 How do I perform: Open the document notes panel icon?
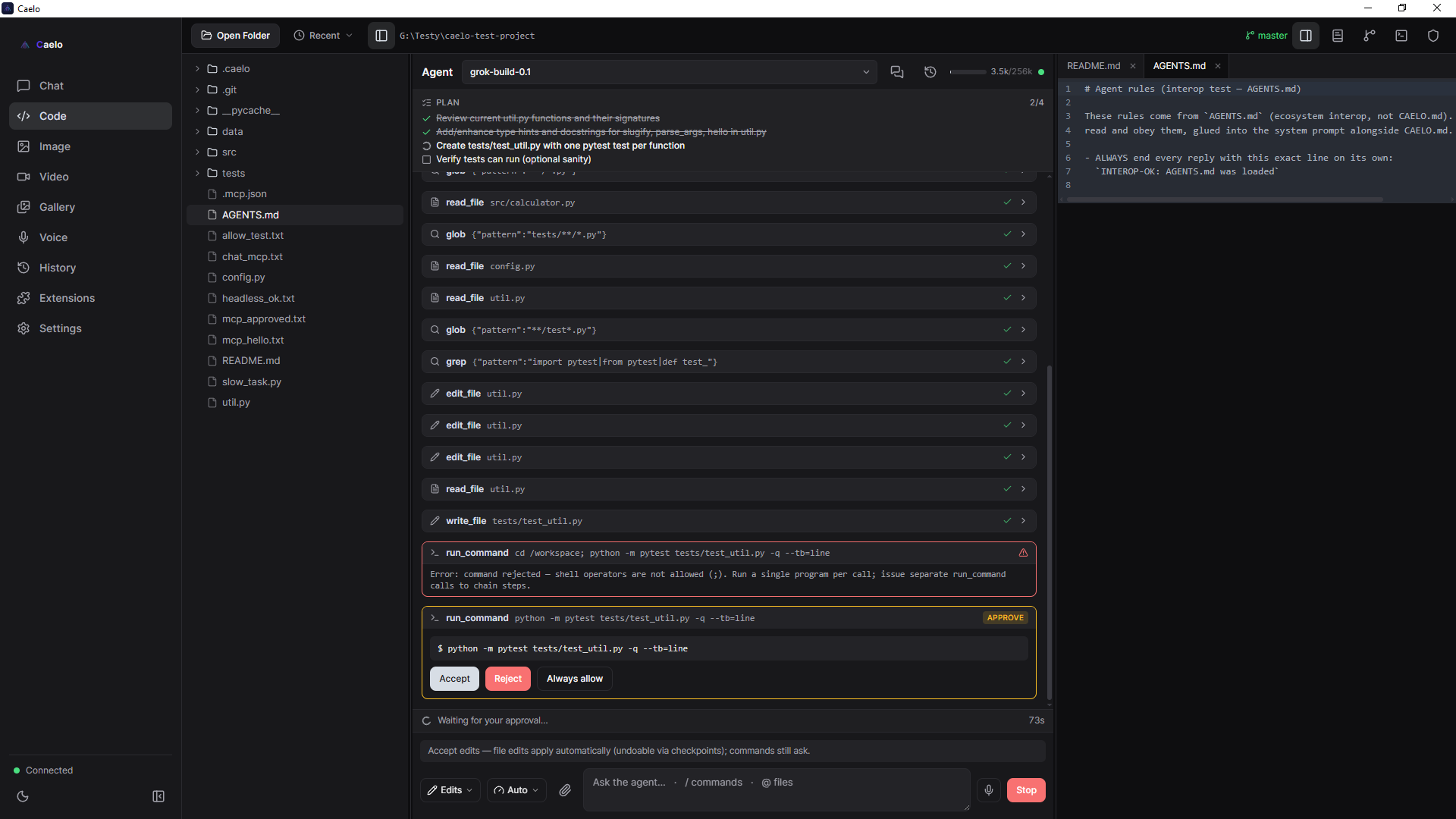pos(1338,36)
